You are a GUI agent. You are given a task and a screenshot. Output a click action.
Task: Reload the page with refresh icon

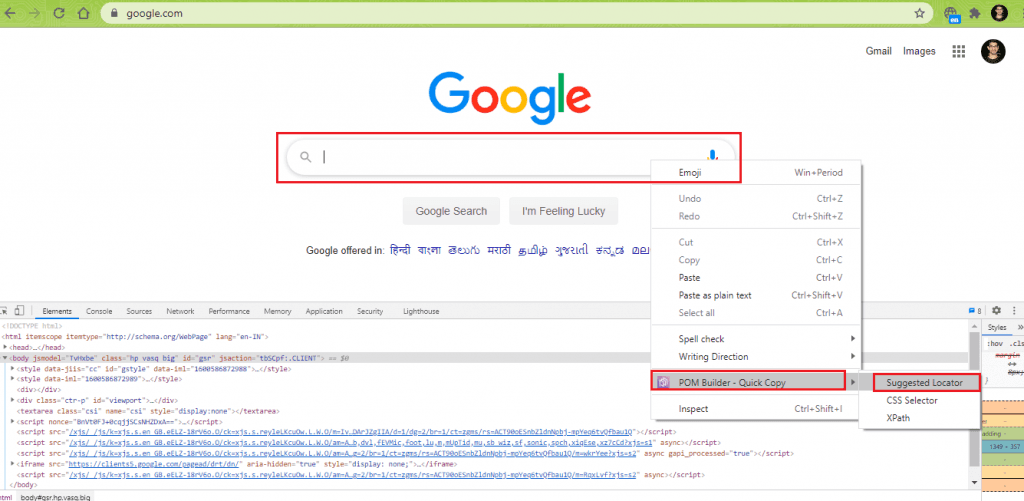pos(59,13)
